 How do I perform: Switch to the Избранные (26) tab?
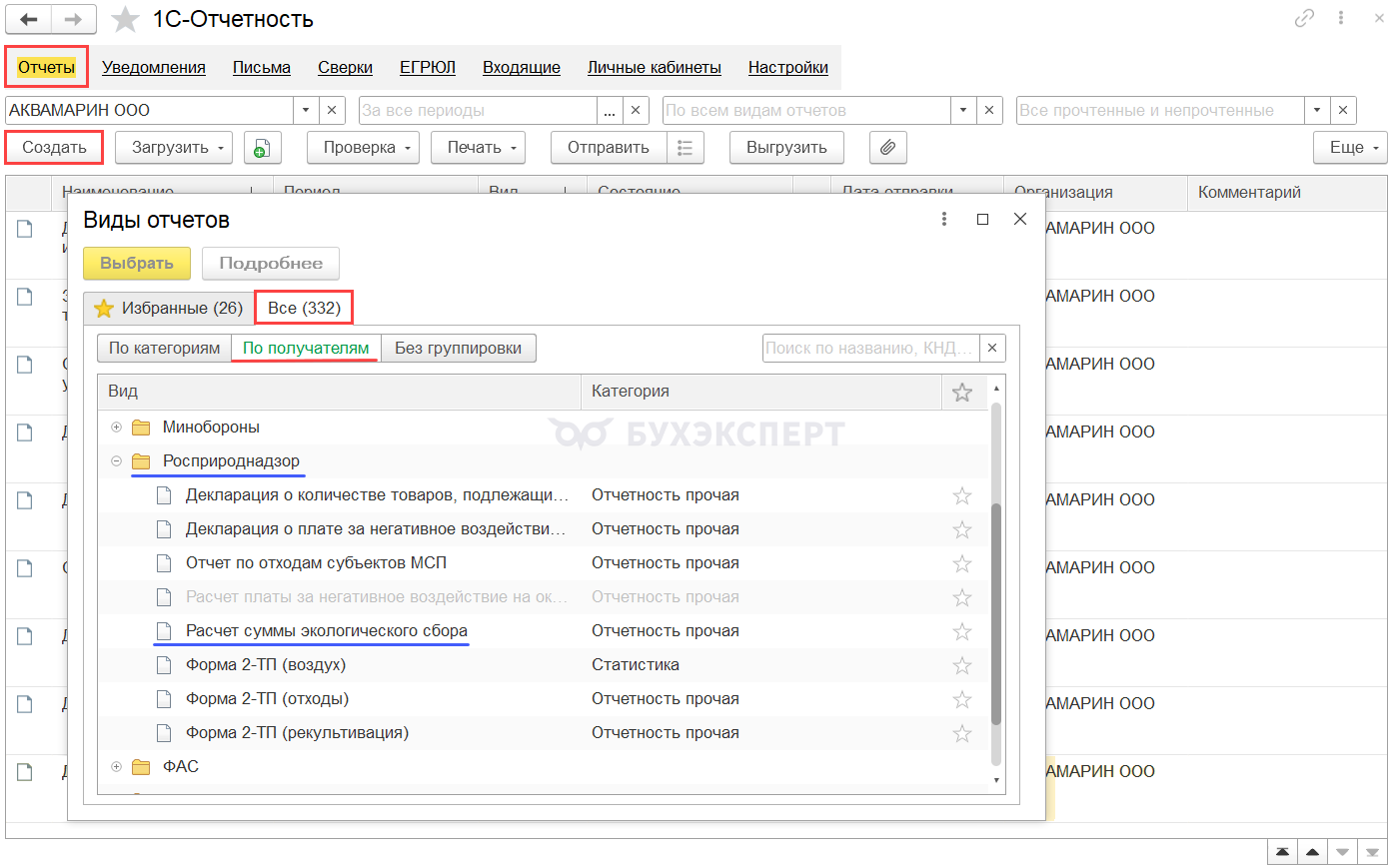coord(169,308)
